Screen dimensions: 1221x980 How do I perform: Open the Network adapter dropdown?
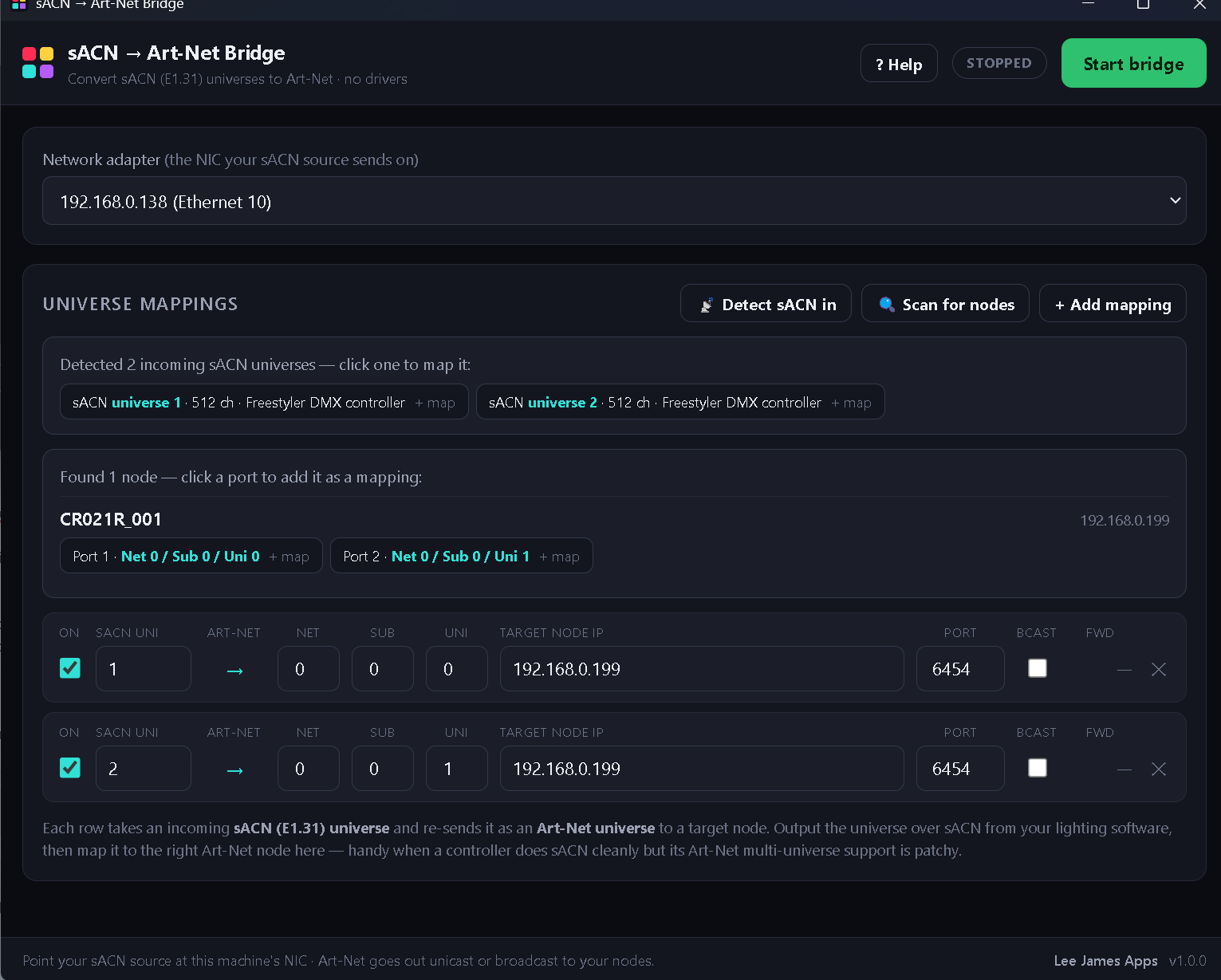(614, 201)
